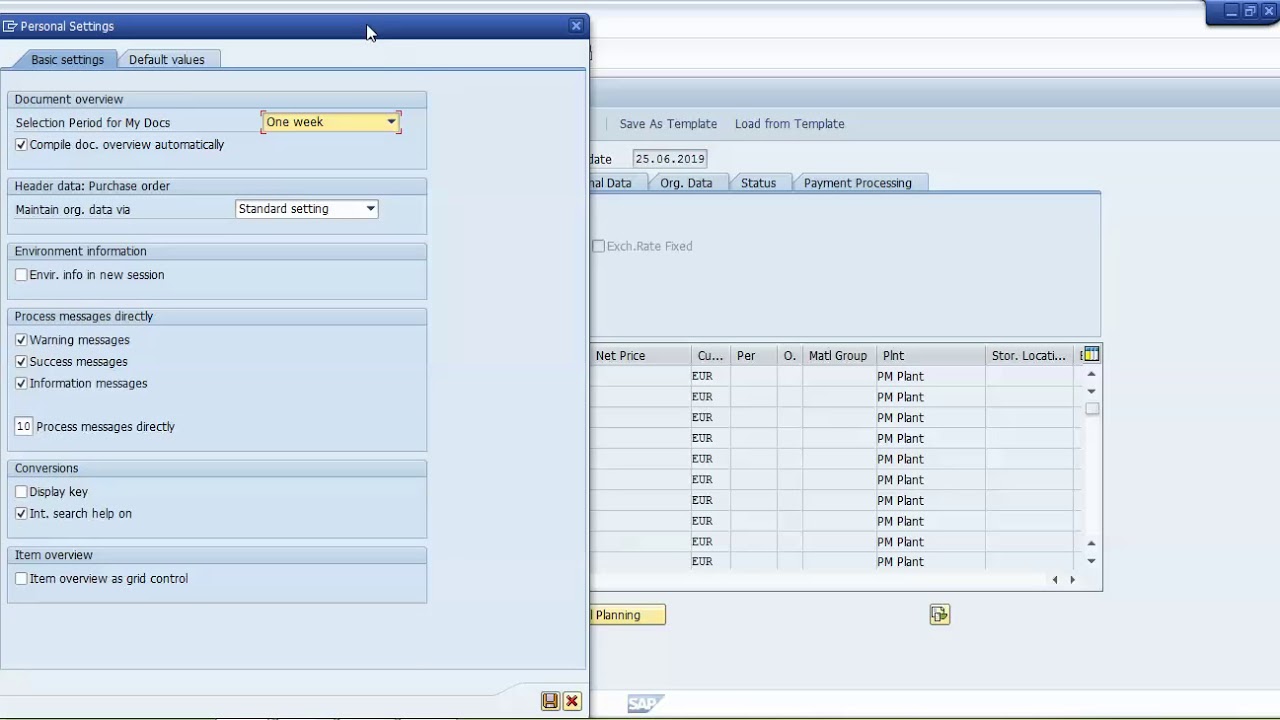This screenshot has height=720, width=1280.
Task: Click the Personal Settings title bar icon
Action: coord(10,26)
